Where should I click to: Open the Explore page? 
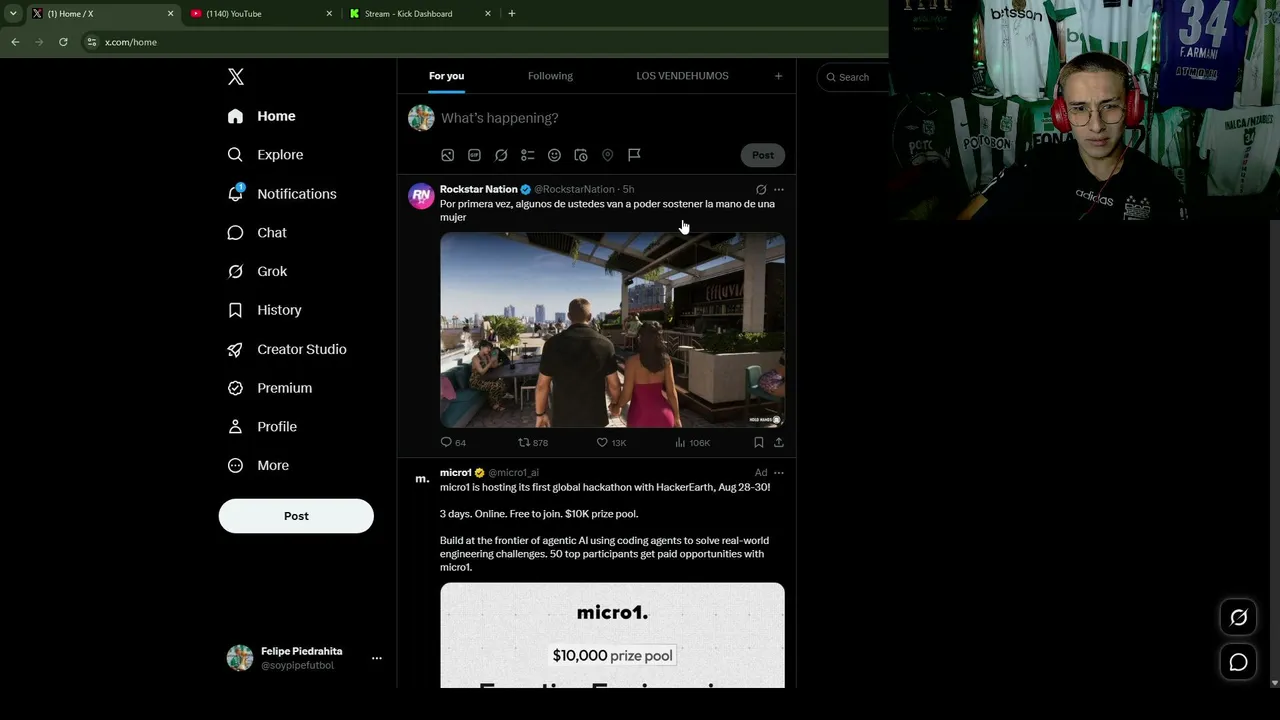[x=266, y=155]
